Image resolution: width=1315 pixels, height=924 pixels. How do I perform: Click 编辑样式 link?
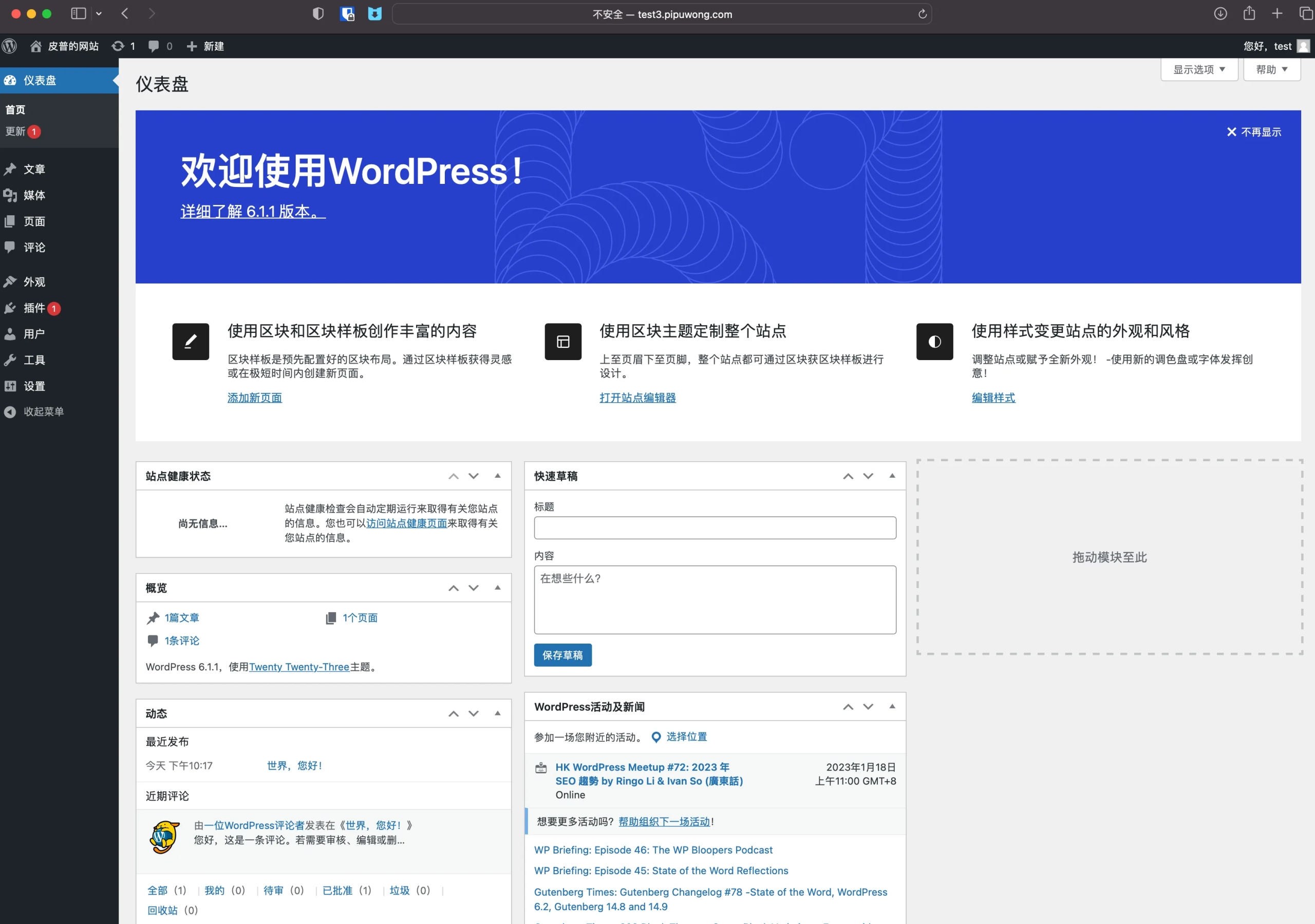(993, 398)
